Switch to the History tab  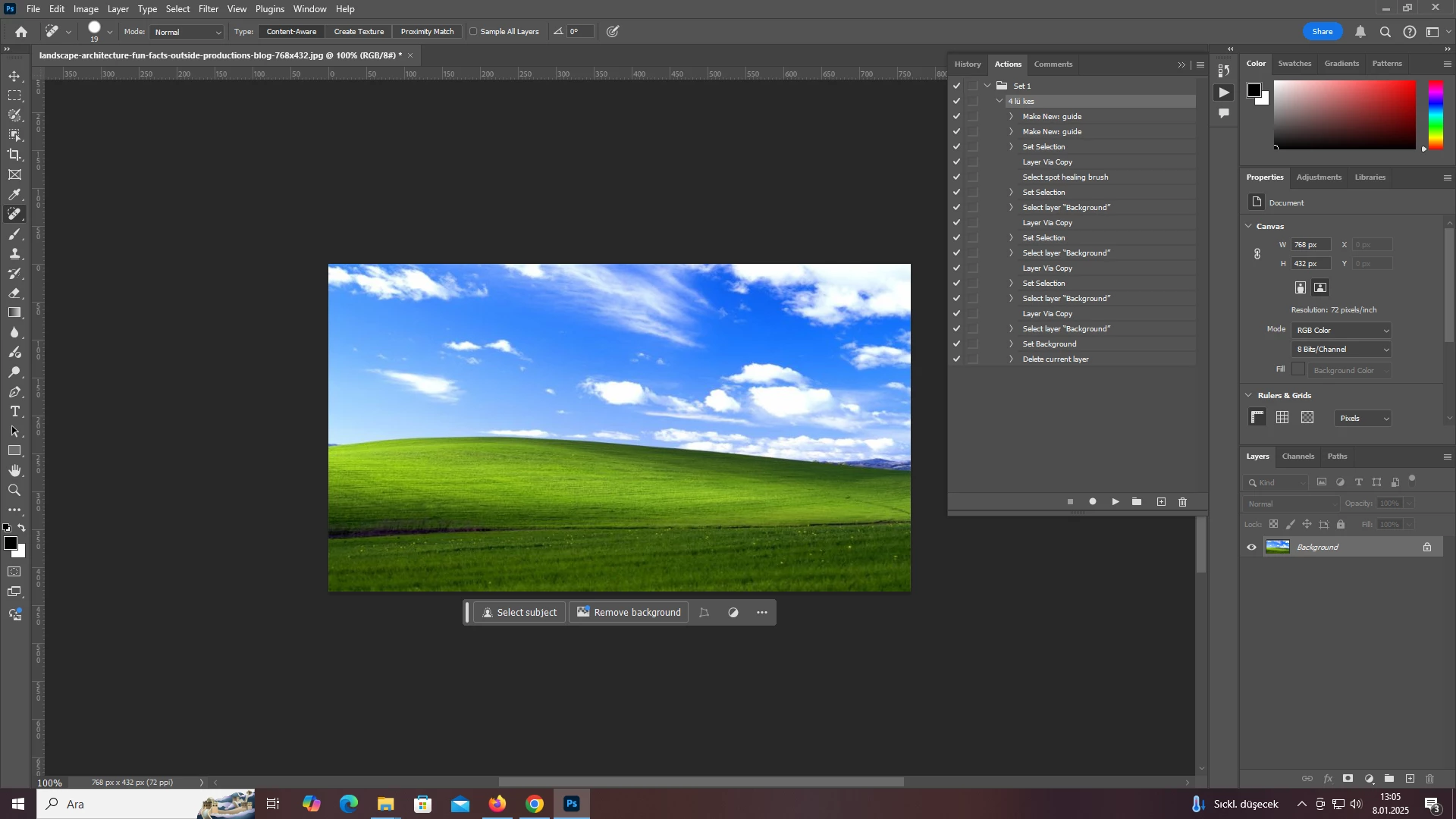[968, 64]
